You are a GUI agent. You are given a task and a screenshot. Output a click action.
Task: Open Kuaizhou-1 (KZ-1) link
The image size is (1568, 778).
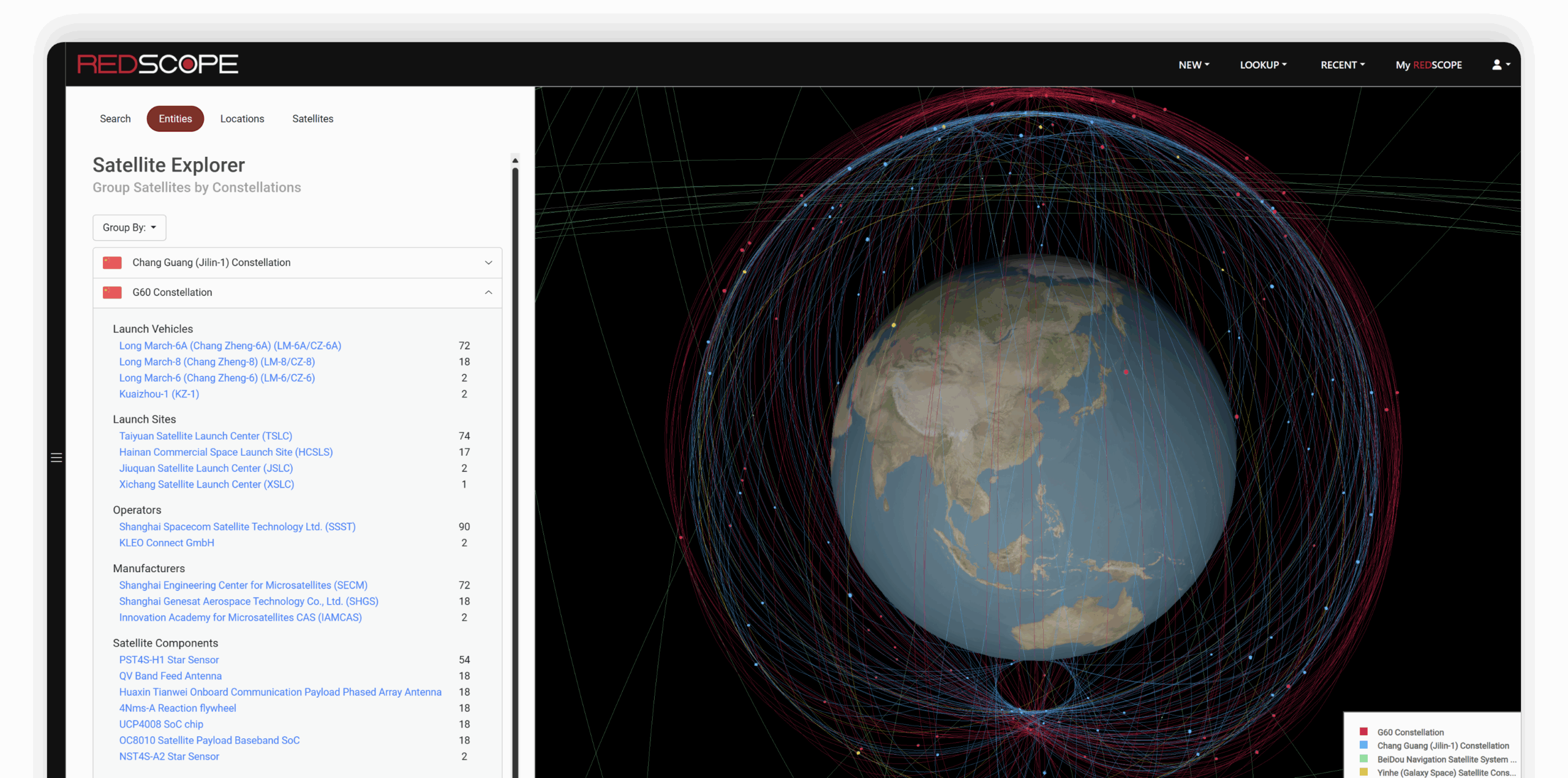tap(159, 394)
